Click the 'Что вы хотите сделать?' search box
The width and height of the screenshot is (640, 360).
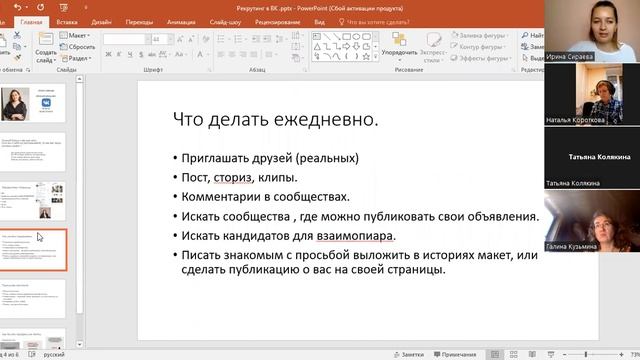click(x=374, y=22)
